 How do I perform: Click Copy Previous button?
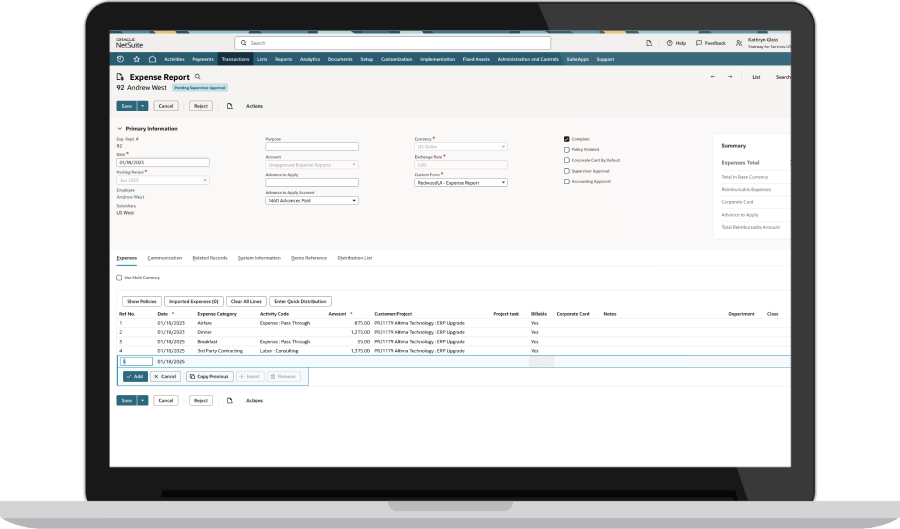tap(210, 376)
